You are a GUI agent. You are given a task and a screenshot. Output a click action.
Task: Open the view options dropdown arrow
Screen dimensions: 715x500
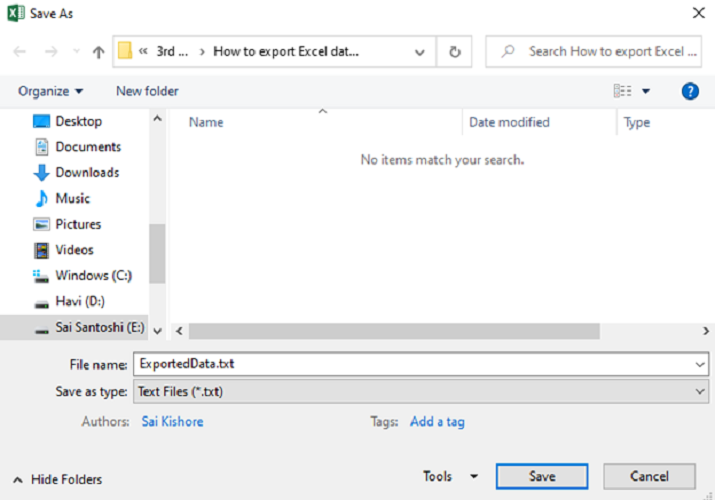pyautogui.click(x=646, y=91)
